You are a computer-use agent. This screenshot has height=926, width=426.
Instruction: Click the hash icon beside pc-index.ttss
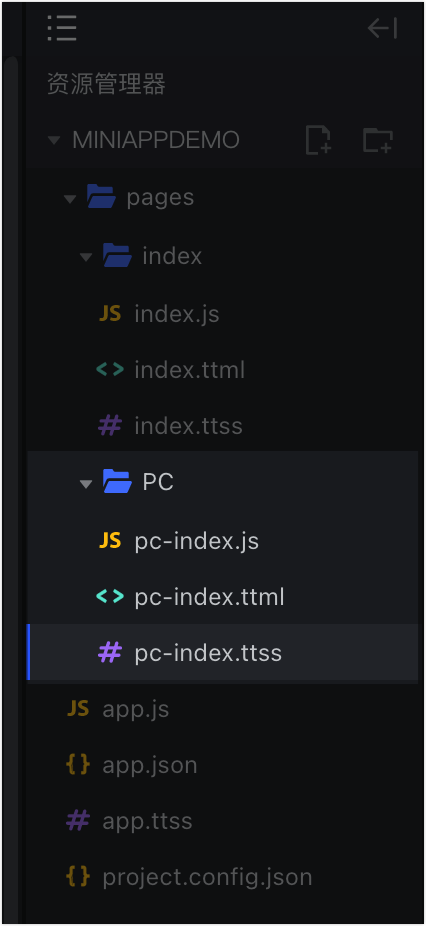tap(110, 652)
